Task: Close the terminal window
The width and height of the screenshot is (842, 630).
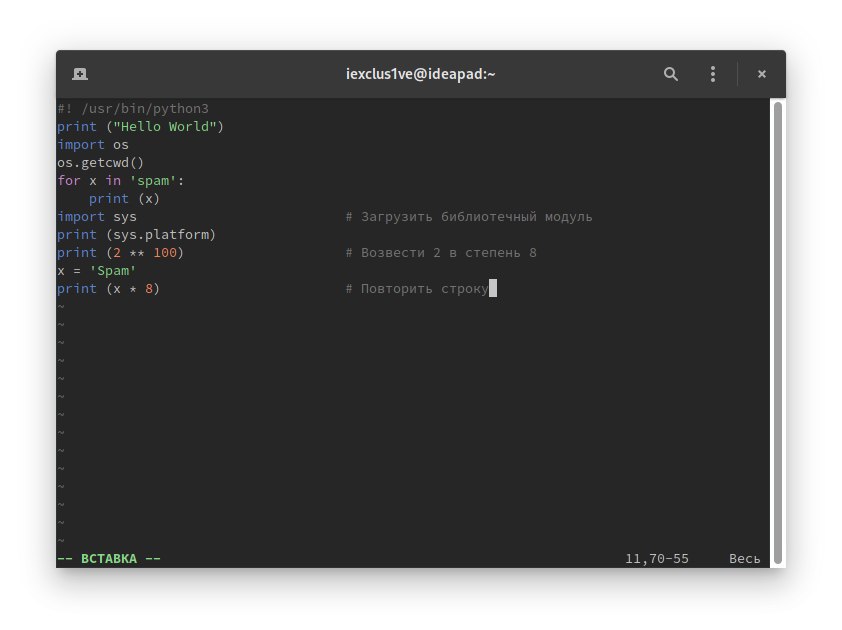Action: (x=761, y=74)
